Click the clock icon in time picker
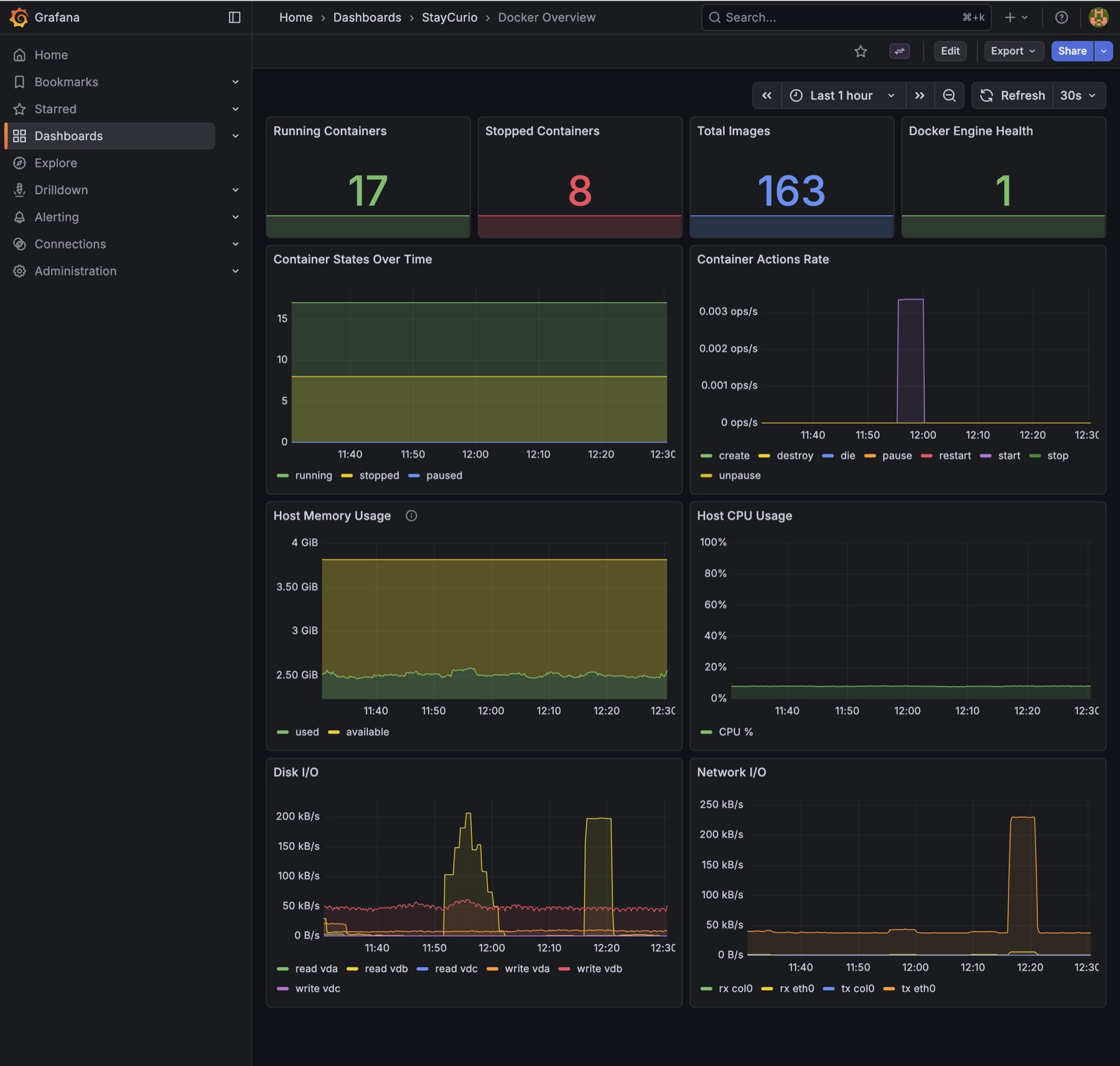Screen dimensions: 1120x1066 (796, 95)
